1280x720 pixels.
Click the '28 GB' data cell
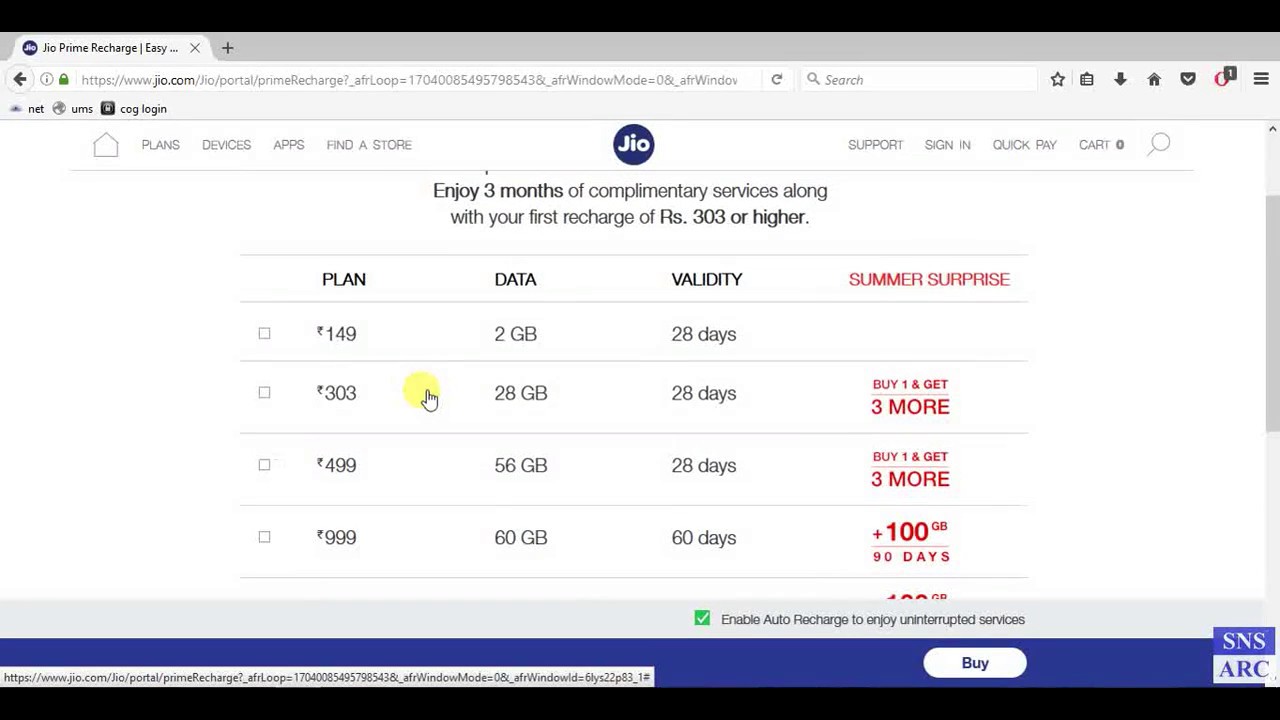click(520, 393)
